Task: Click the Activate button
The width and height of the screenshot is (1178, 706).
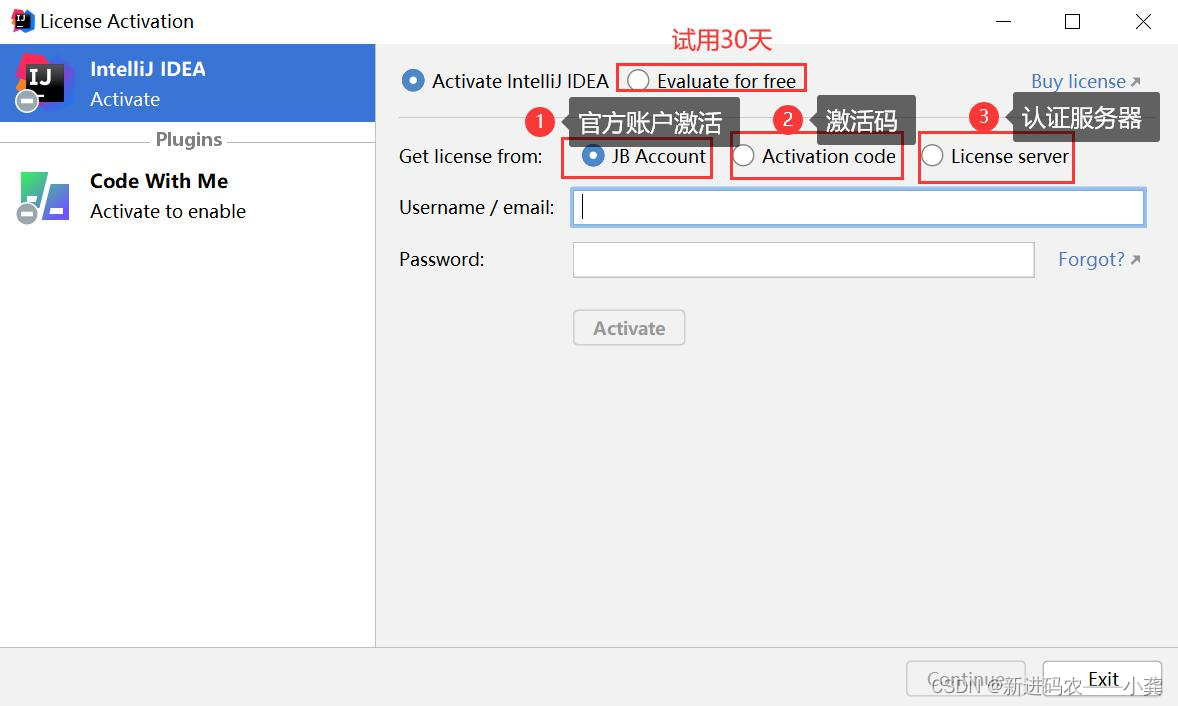Action: (x=629, y=328)
